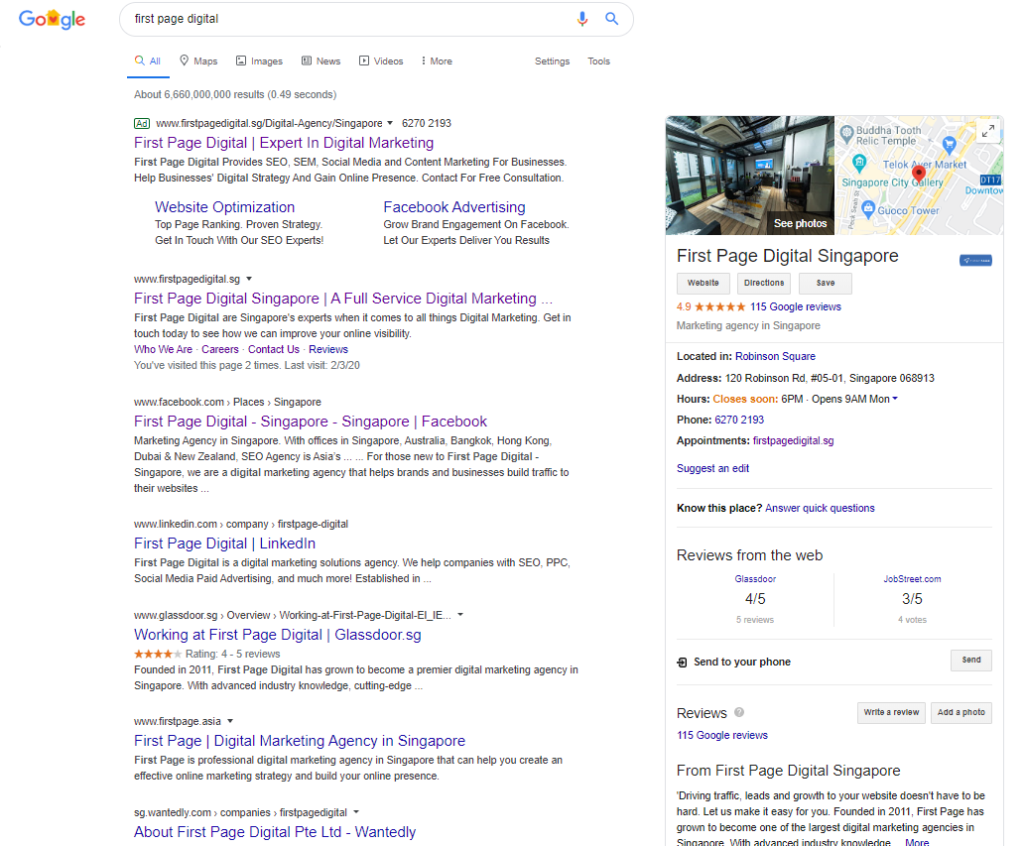Open the firstpagedigital.sg appointments link

(793, 441)
